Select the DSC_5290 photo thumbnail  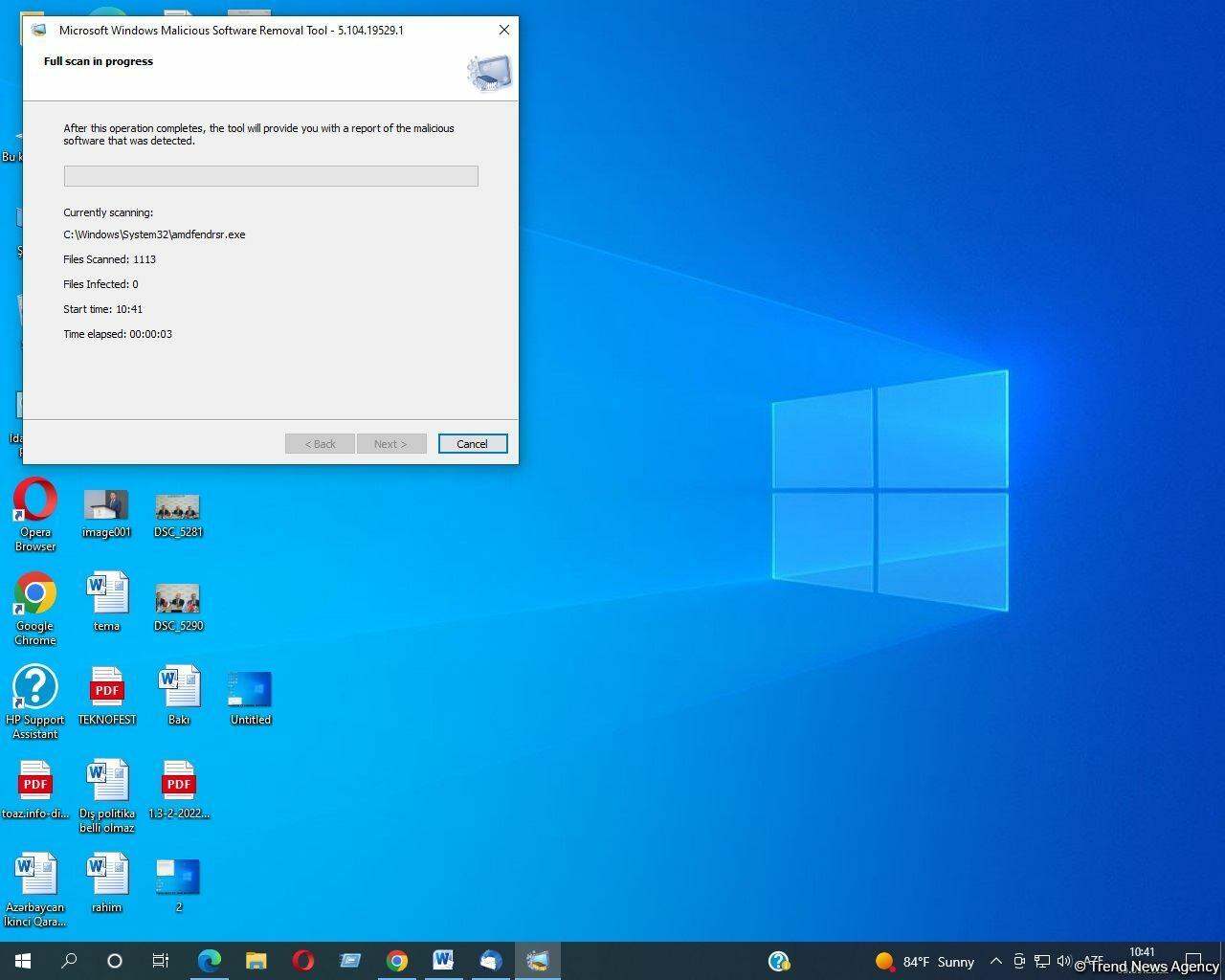pyautogui.click(x=178, y=608)
